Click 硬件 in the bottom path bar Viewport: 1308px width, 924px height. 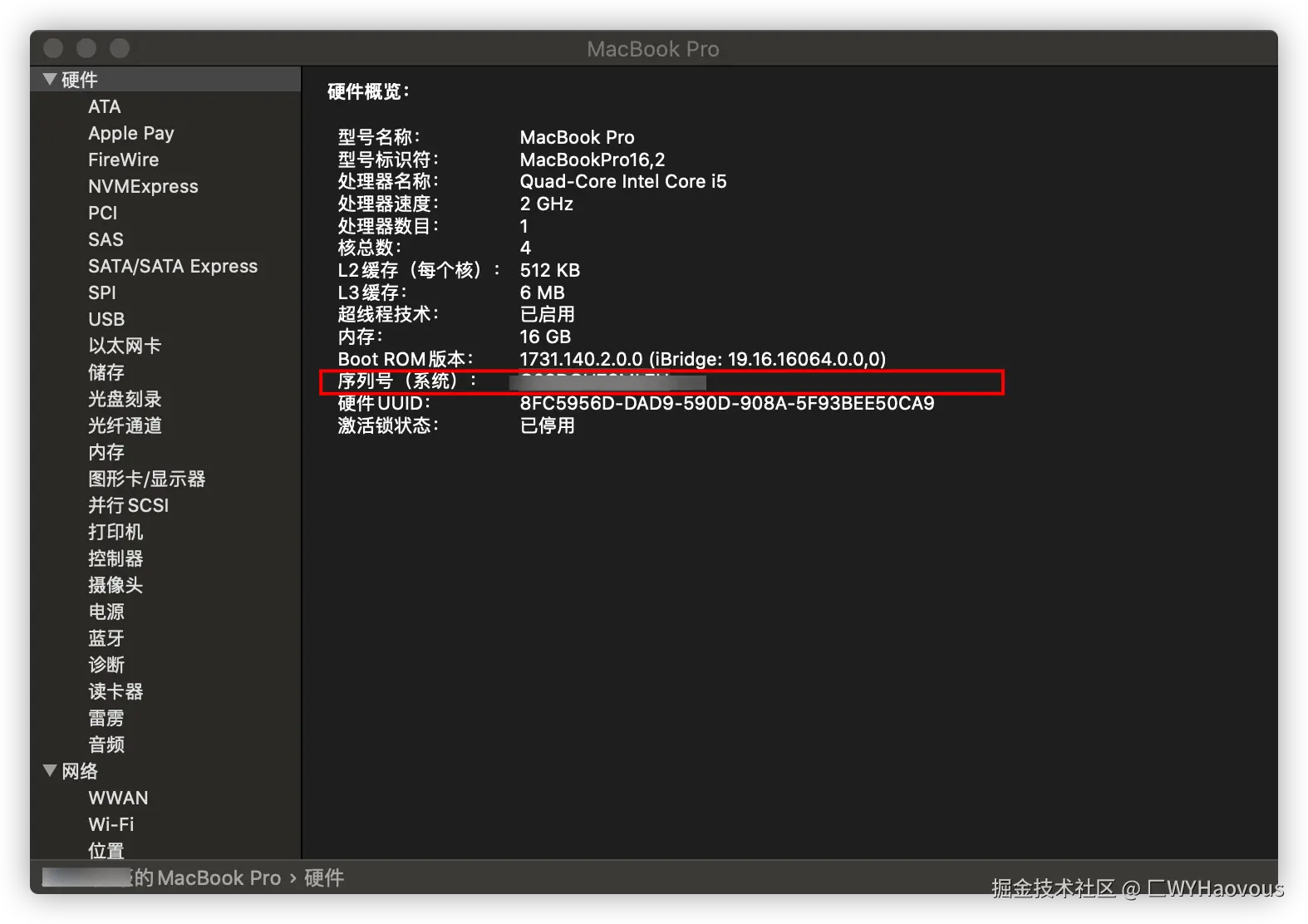pos(324,877)
